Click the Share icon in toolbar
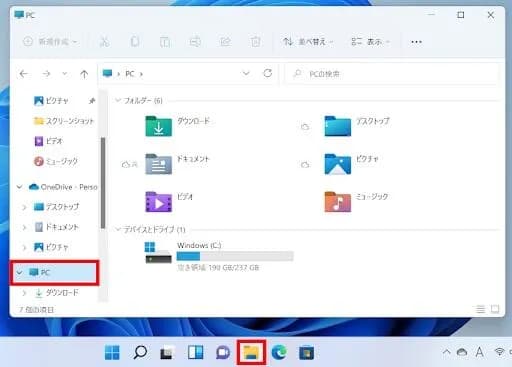 pyautogui.click(x=225, y=42)
